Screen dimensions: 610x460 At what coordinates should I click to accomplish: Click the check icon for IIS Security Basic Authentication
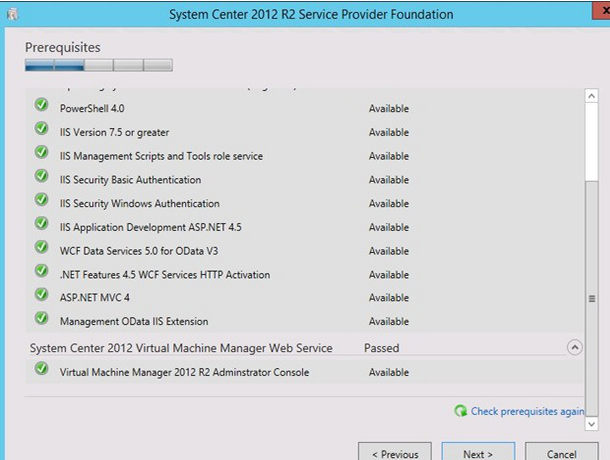point(41,176)
